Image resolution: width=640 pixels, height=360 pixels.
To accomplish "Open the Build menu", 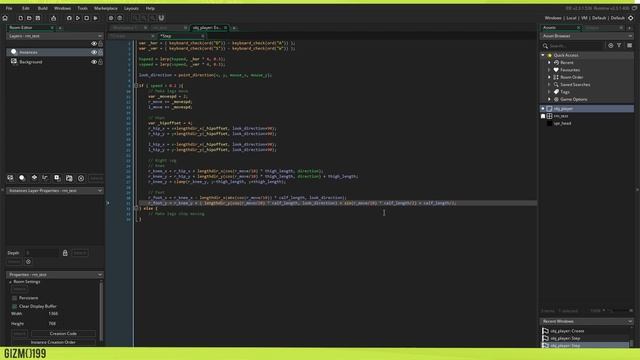I will click(42, 8).
